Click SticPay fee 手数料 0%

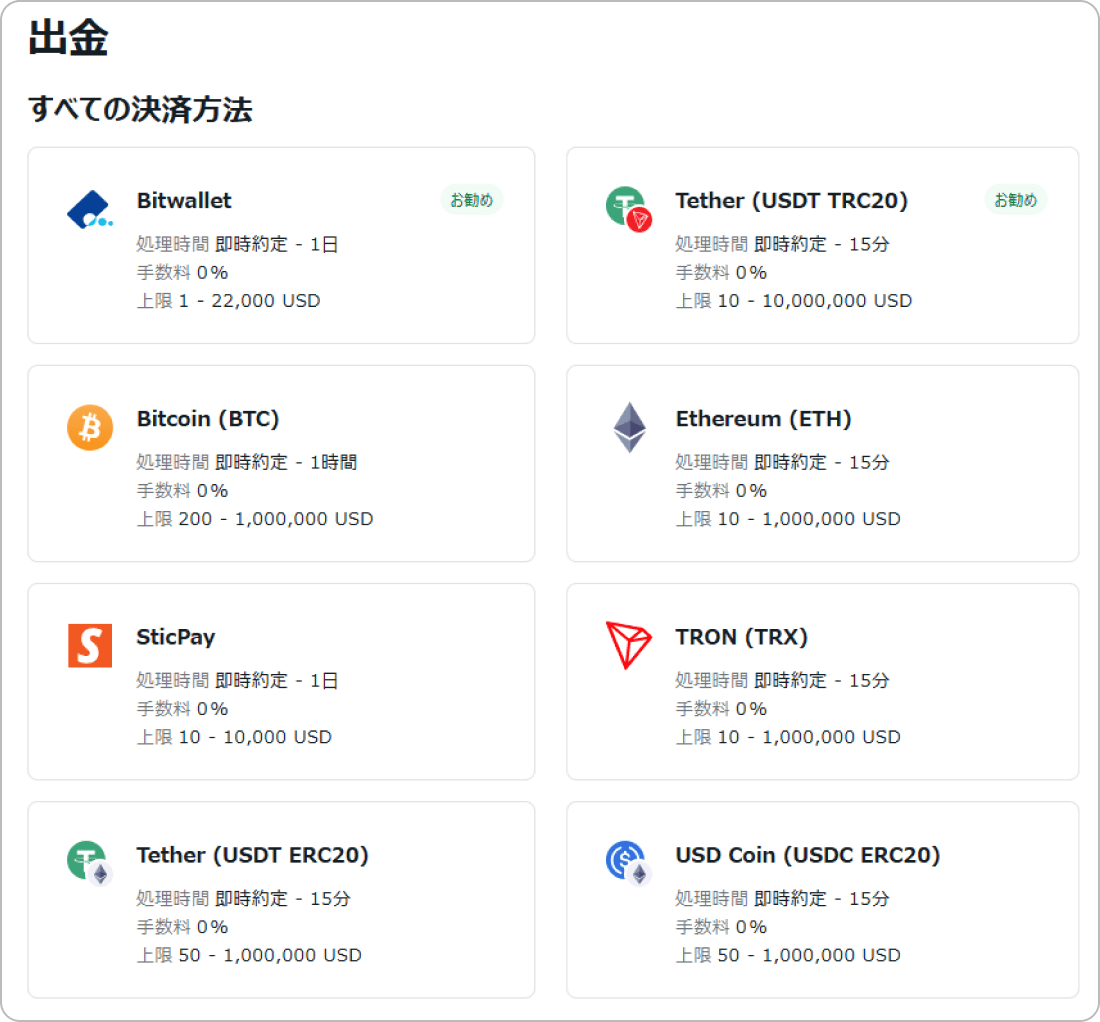tap(182, 709)
